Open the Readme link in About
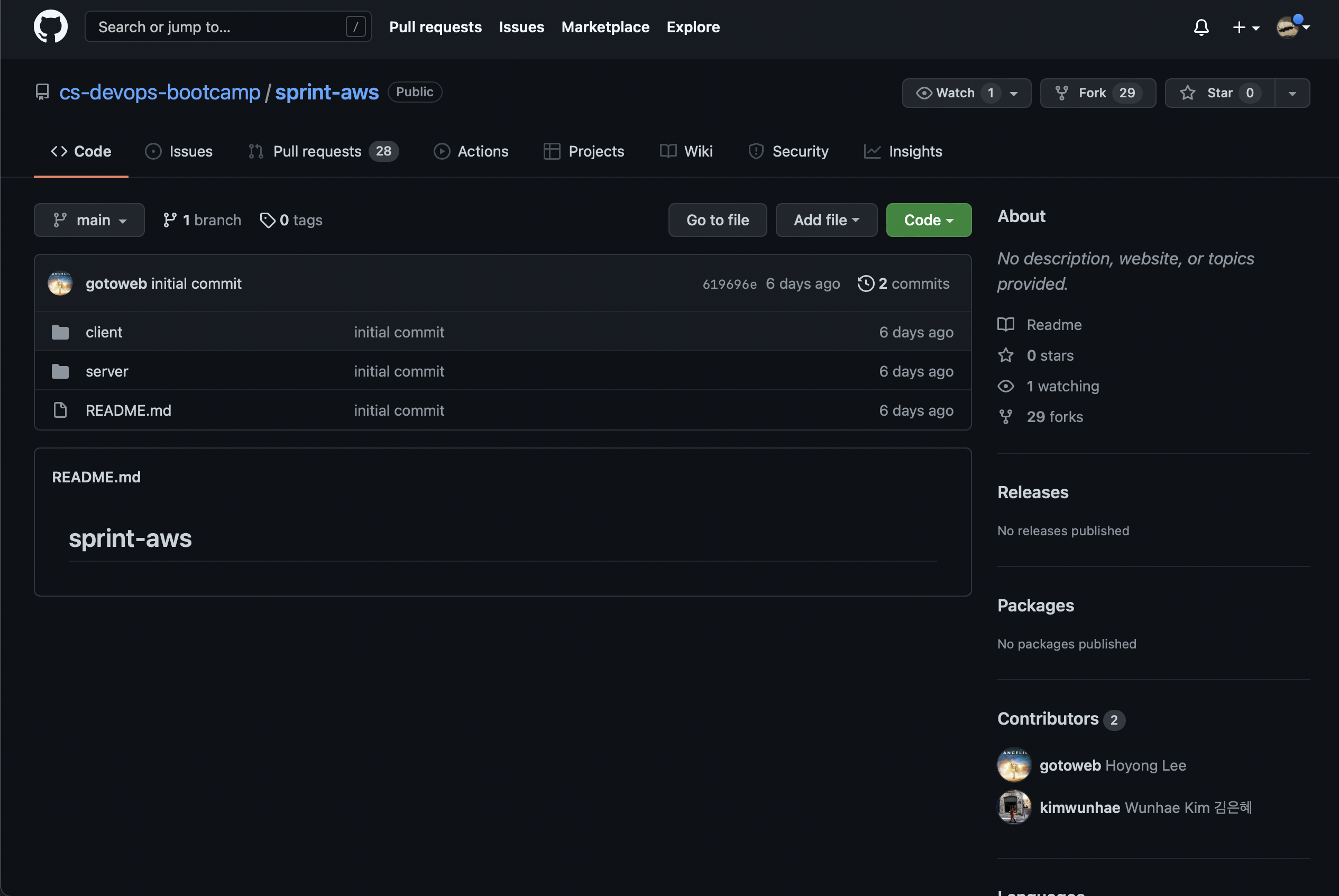This screenshot has height=896, width=1339. point(1040,325)
